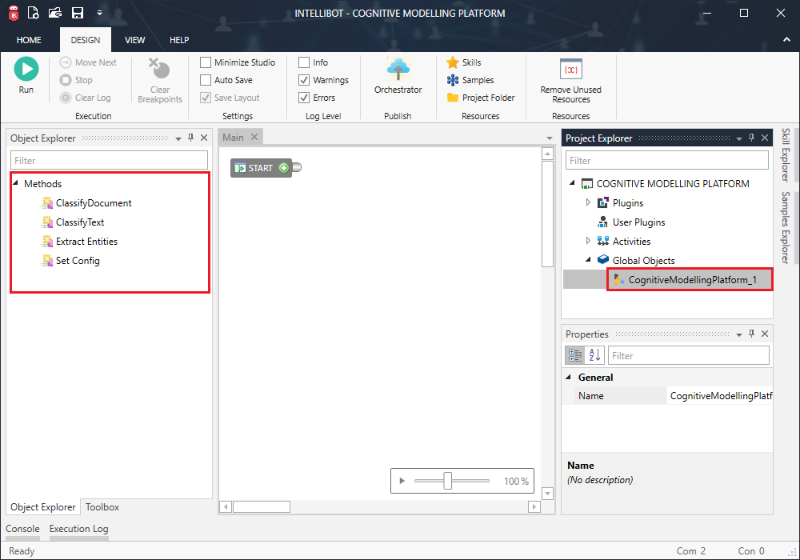Sort properties alphabetically icon
The width and height of the screenshot is (800, 560).
(595, 355)
